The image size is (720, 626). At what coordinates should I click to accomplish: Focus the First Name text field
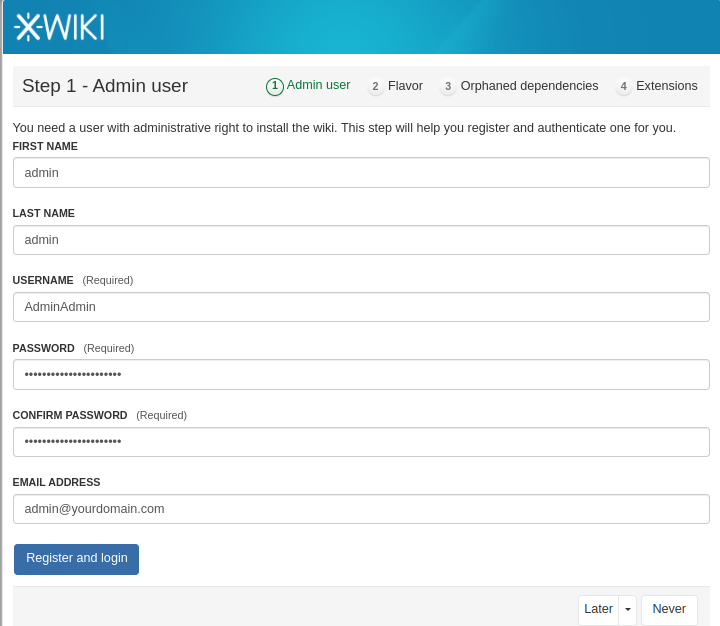(x=361, y=172)
